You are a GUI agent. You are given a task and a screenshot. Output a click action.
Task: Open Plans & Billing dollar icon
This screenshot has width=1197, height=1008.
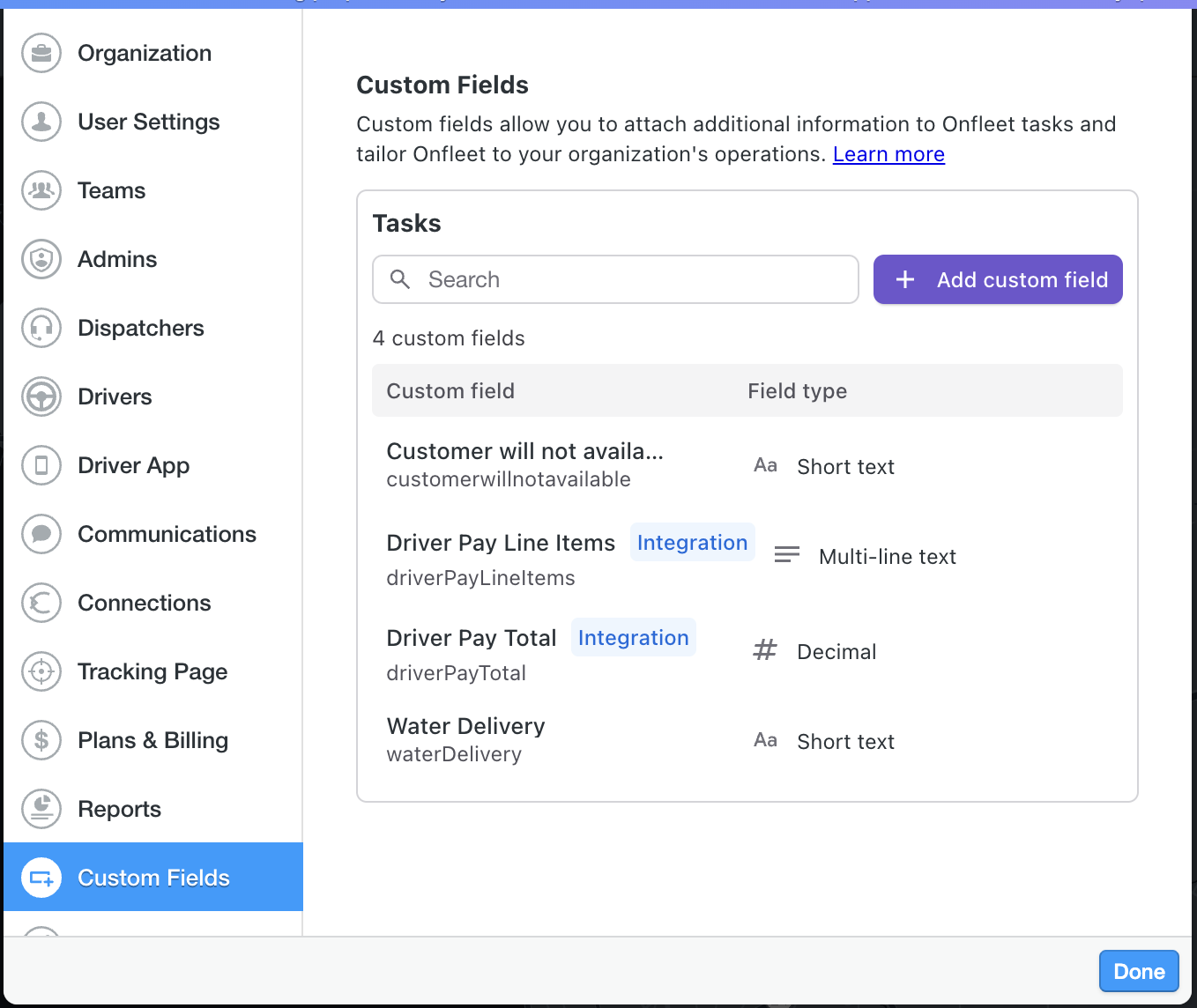[41, 740]
